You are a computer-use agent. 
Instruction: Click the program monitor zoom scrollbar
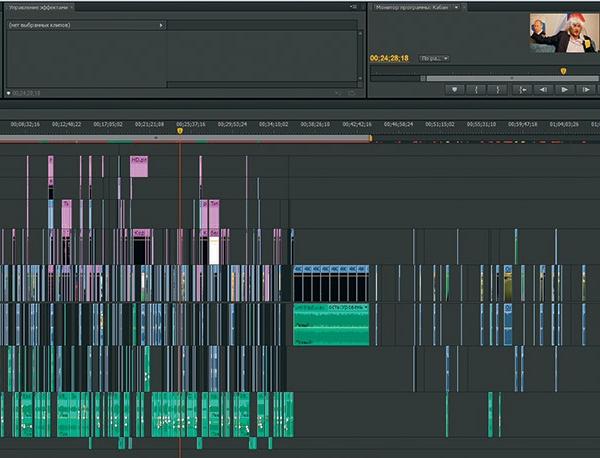click(x=480, y=78)
